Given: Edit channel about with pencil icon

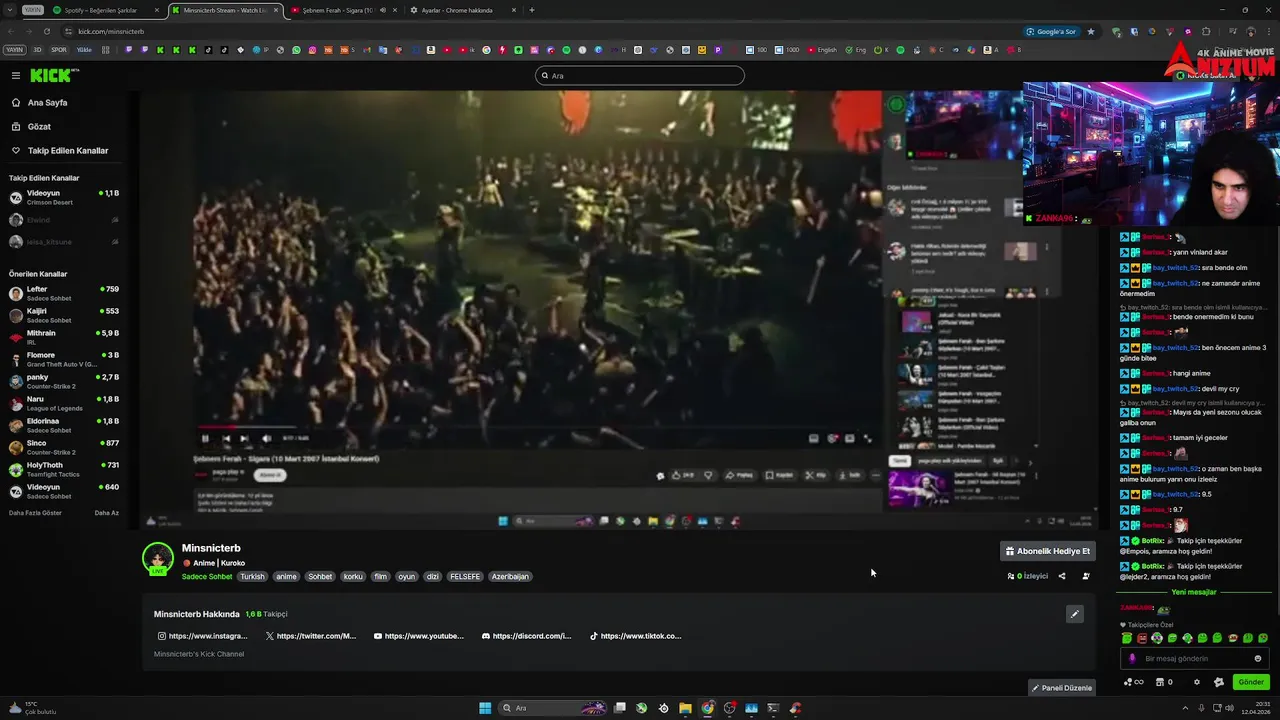Looking at the screenshot, I should coord(1074,614).
